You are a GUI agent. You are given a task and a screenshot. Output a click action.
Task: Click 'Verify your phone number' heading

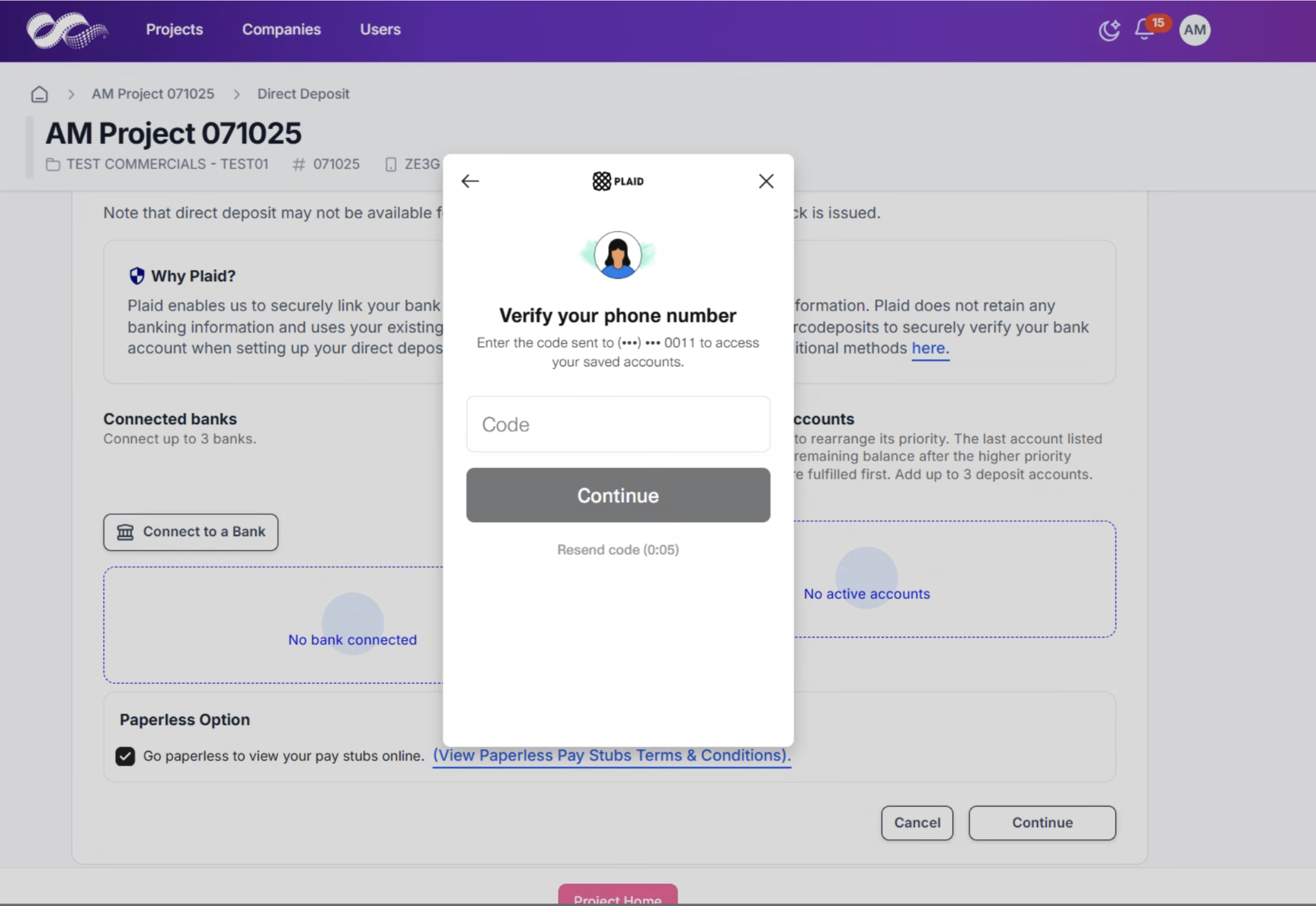(618, 315)
